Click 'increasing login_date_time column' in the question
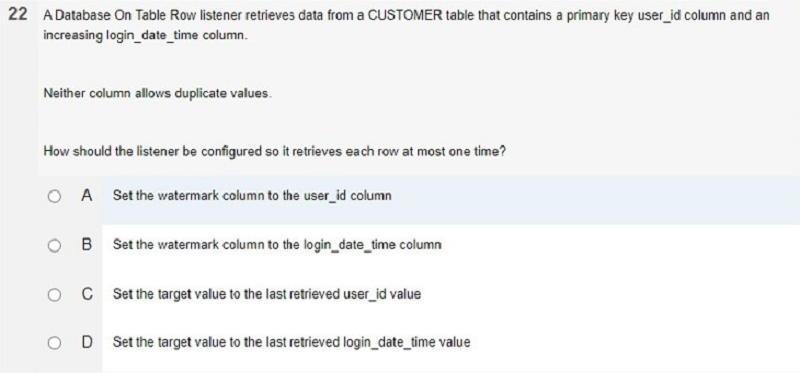This screenshot has width=800, height=373. [145, 38]
